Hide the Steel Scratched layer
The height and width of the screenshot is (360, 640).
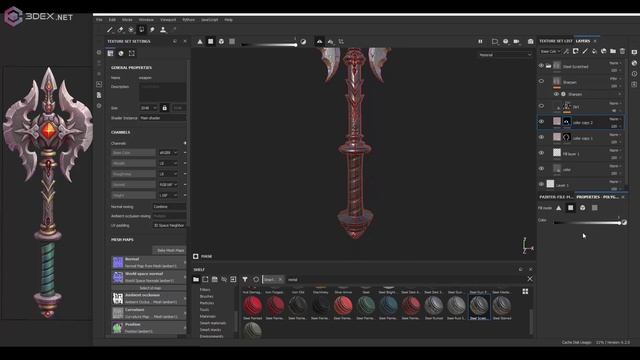click(x=541, y=66)
